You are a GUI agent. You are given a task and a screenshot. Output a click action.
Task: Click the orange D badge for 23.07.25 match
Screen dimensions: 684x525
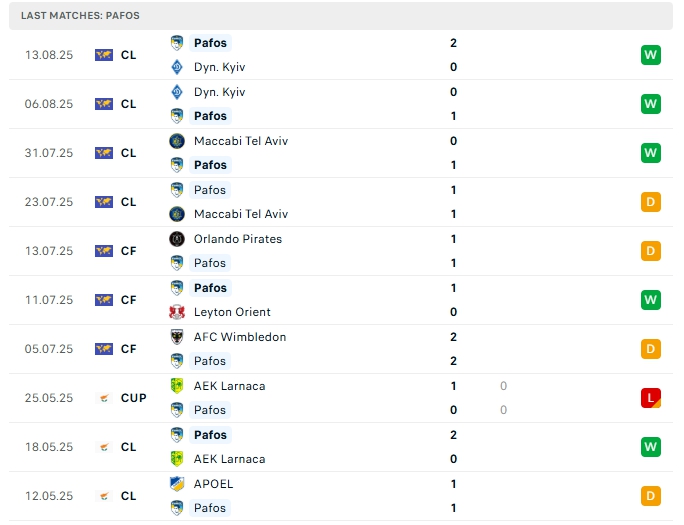pyautogui.click(x=651, y=202)
